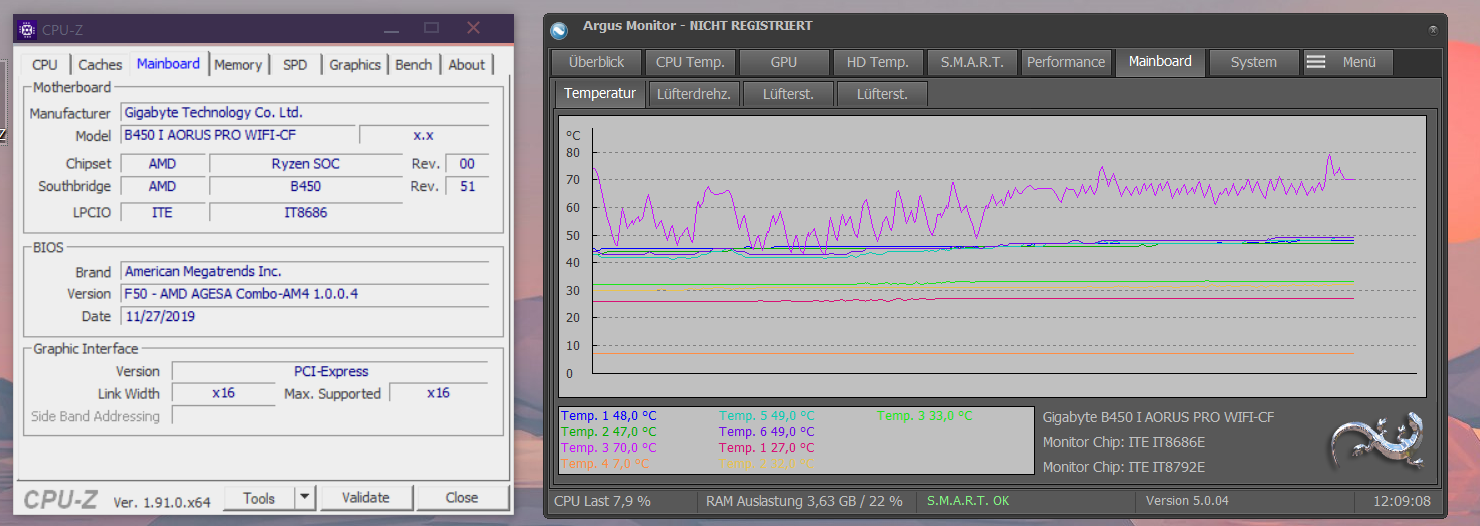Click legend entry Temp. 5 49,0 °C
The height and width of the screenshot is (526, 1480).
767,415
